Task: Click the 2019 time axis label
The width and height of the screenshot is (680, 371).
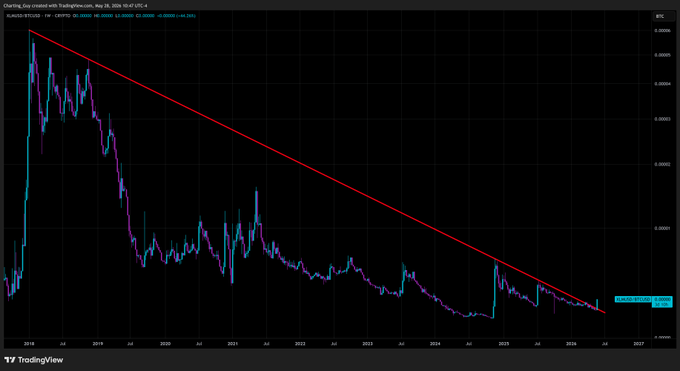Action: point(98,344)
